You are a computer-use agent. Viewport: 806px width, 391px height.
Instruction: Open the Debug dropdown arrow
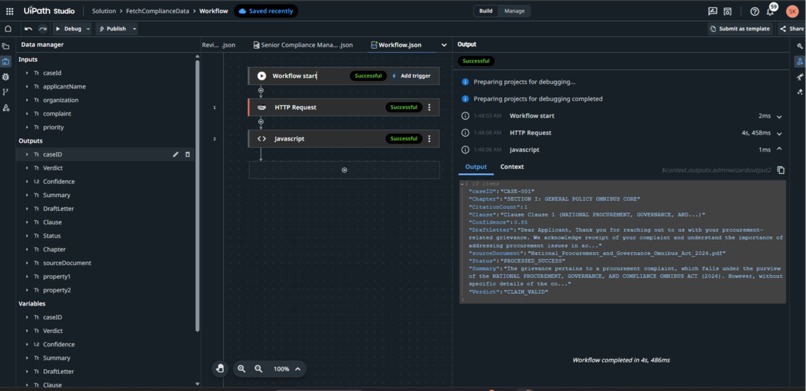[88, 29]
